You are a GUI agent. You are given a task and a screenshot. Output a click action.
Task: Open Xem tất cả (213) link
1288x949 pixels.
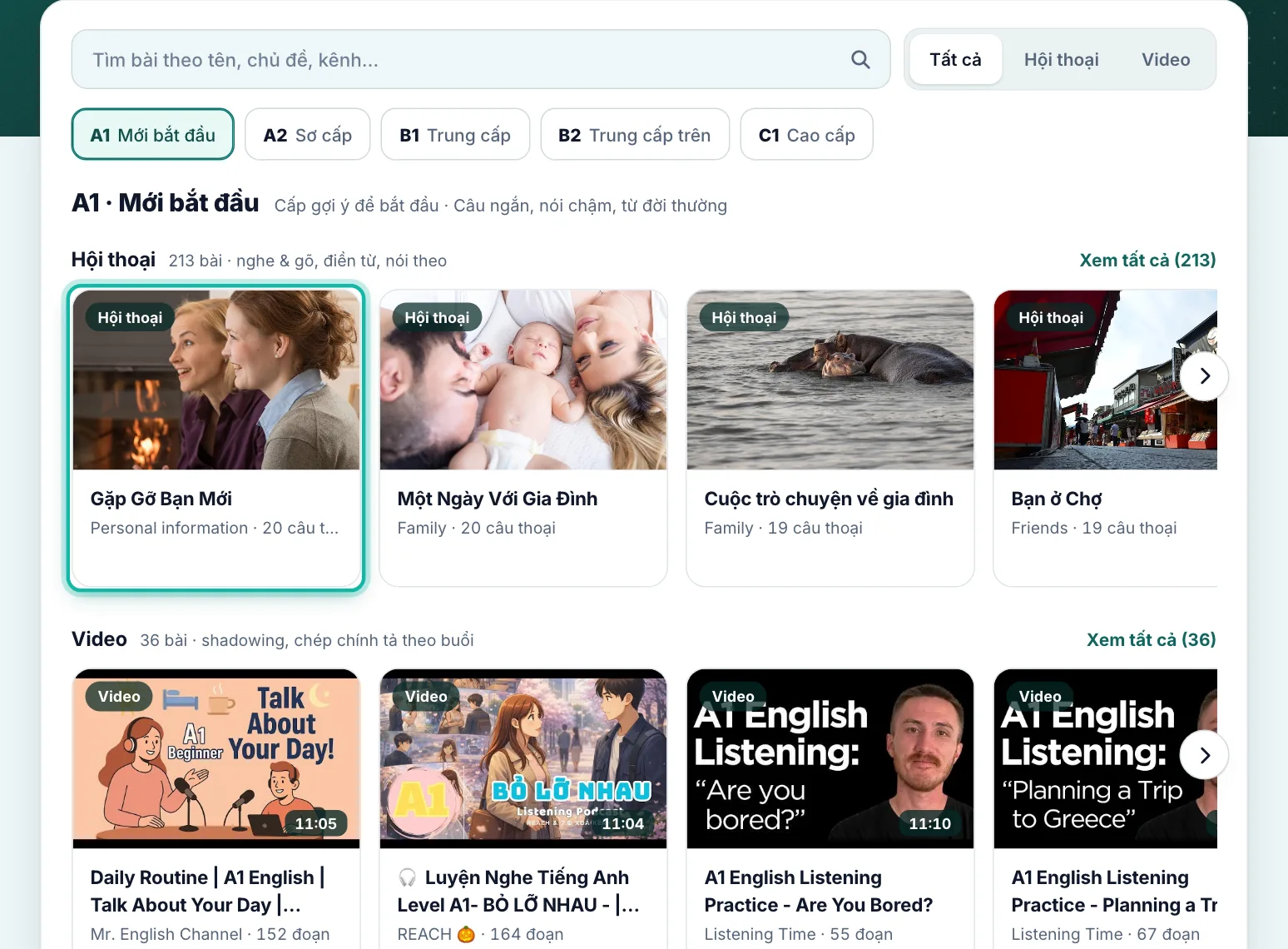coord(1147,260)
